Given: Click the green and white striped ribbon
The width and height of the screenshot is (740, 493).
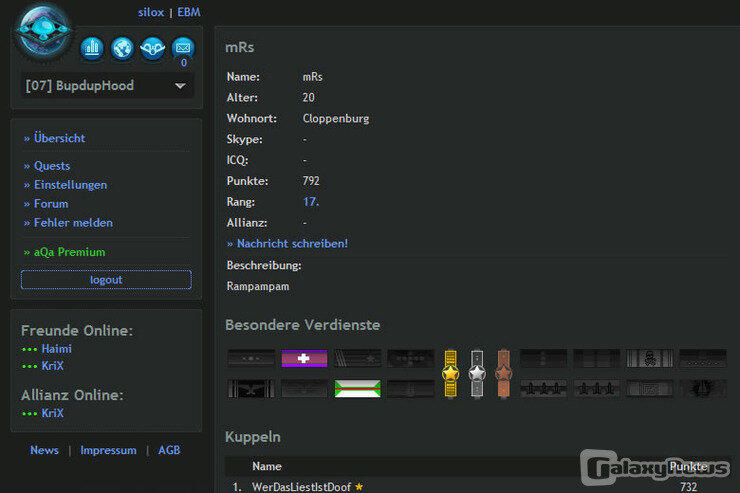Looking at the screenshot, I should (357, 388).
